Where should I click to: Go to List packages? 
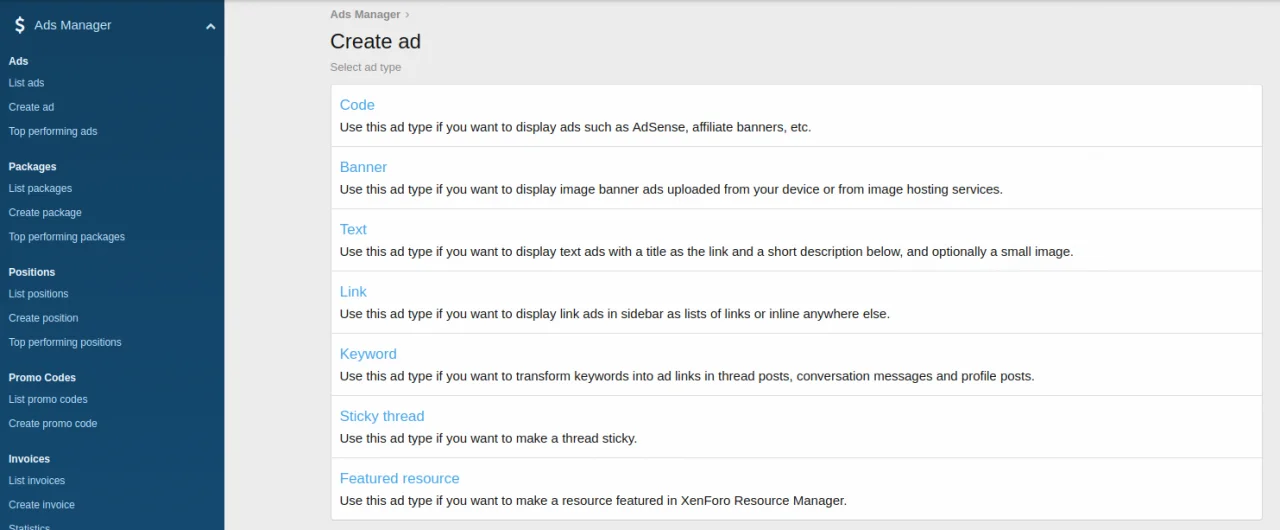tap(40, 188)
